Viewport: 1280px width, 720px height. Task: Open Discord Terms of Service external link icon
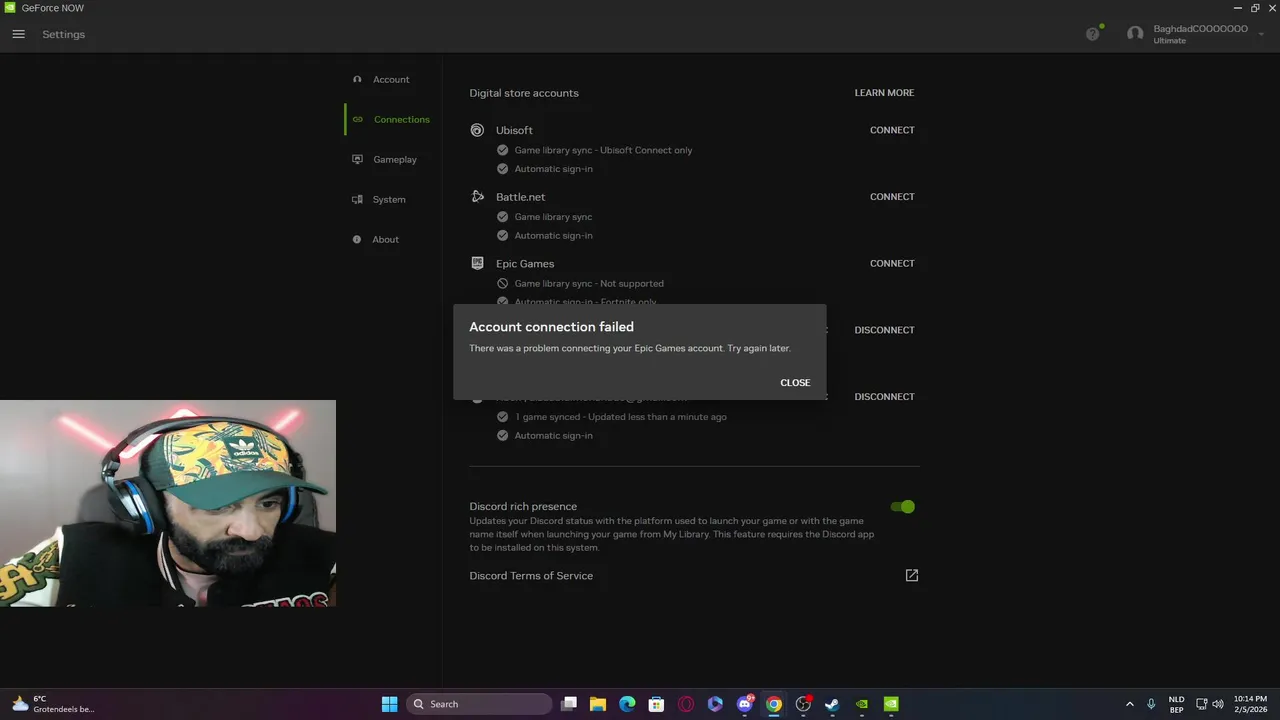(911, 575)
